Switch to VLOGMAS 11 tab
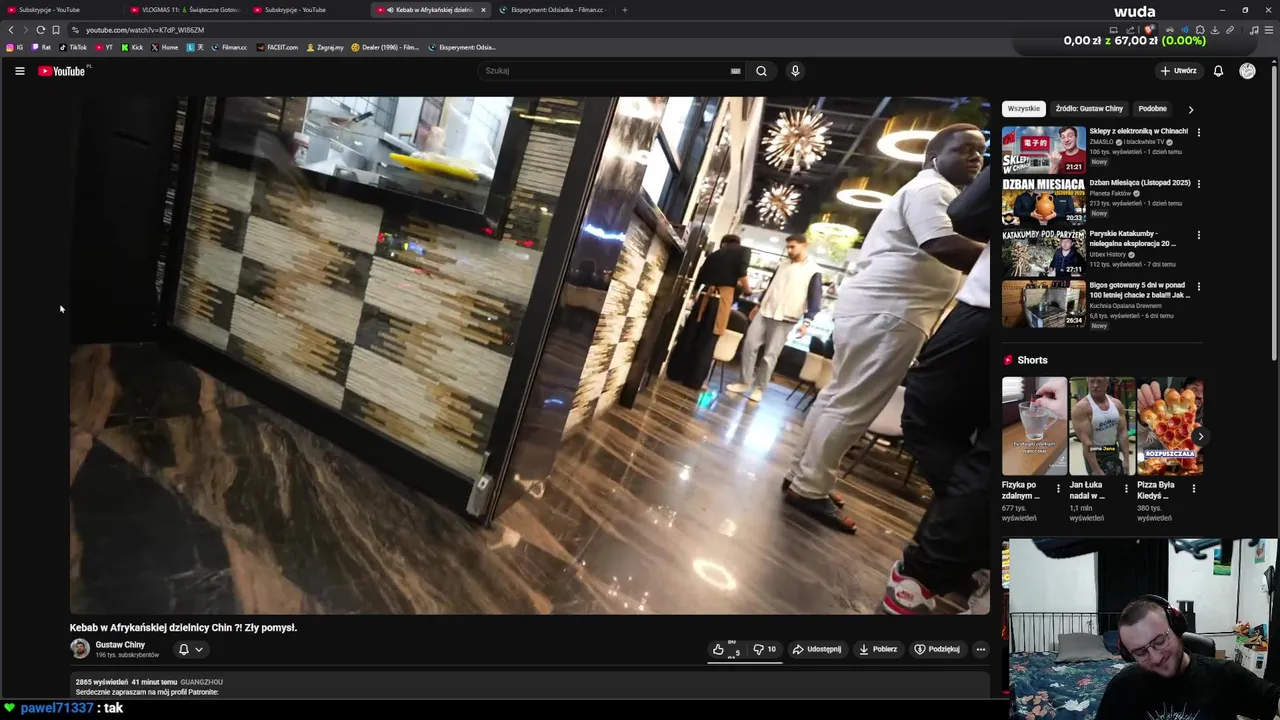 [x=185, y=10]
